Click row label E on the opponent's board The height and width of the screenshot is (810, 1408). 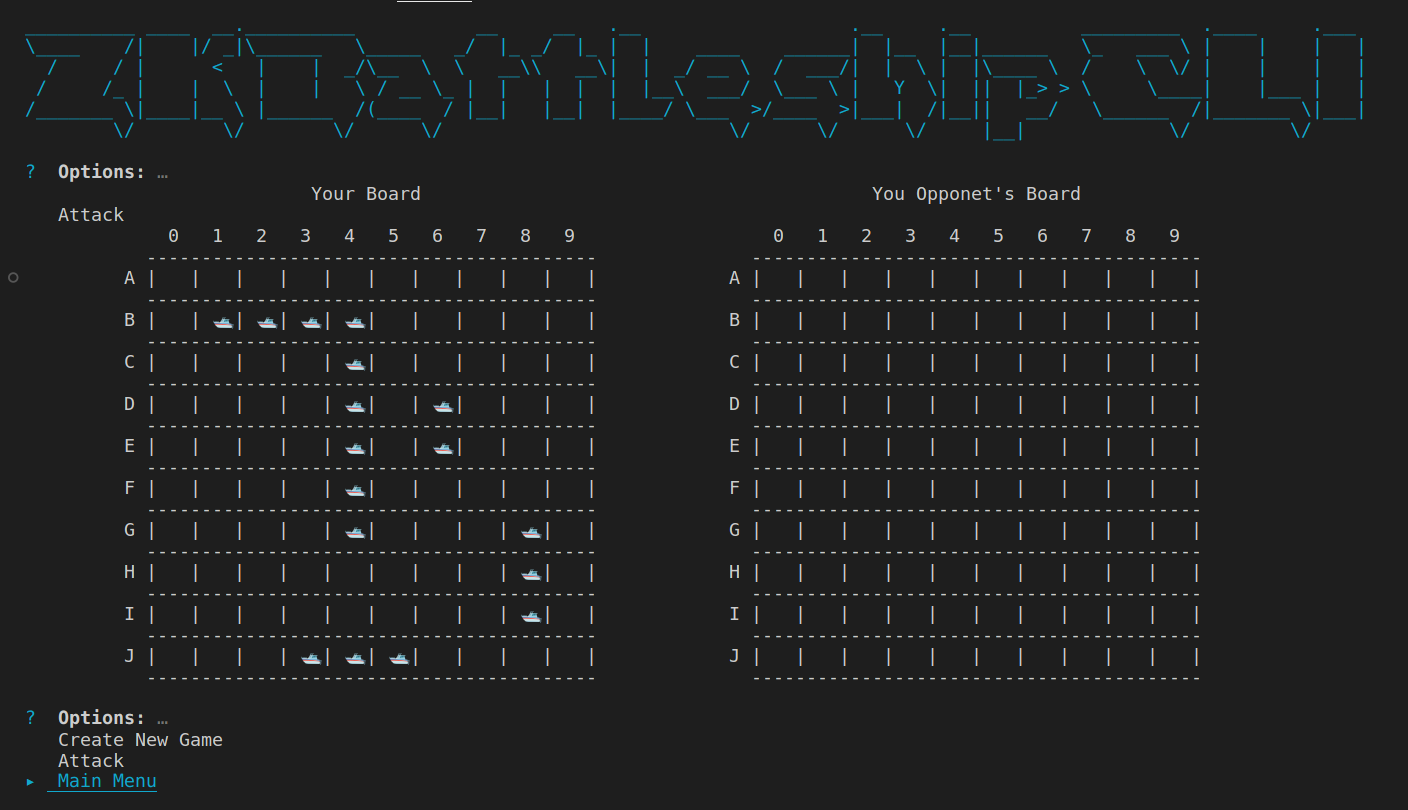[x=735, y=446]
